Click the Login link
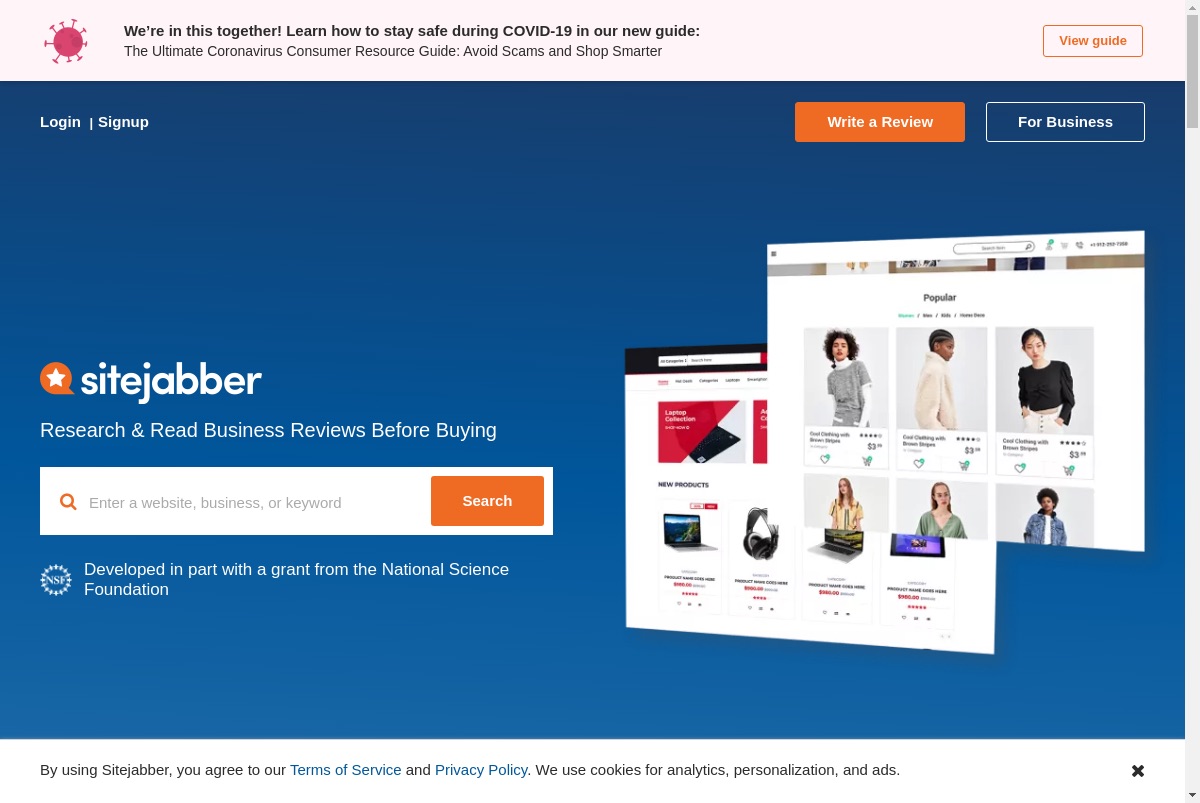 60,122
